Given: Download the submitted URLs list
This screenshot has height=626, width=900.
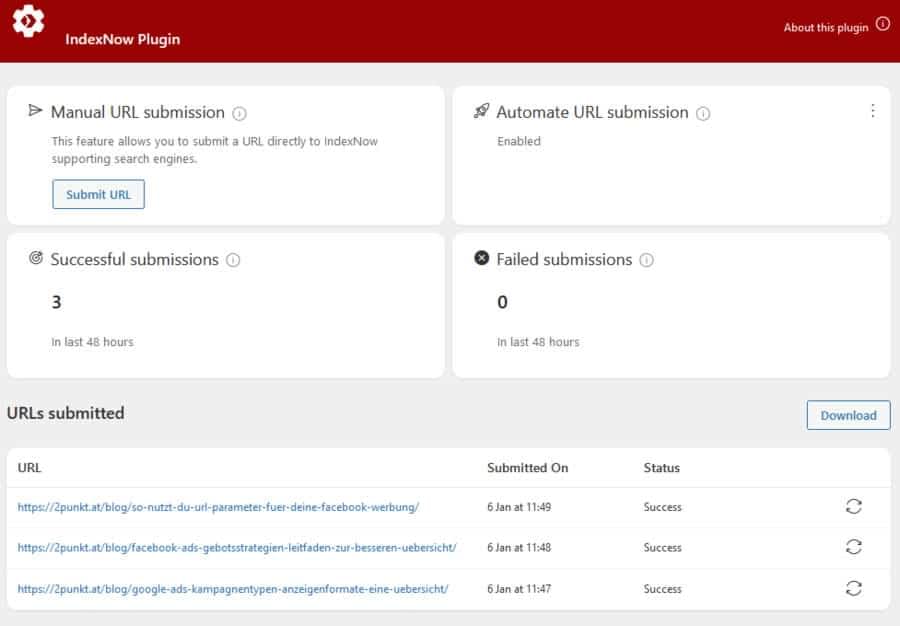Looking at the screenshot, I should click(x=848, y=415).
